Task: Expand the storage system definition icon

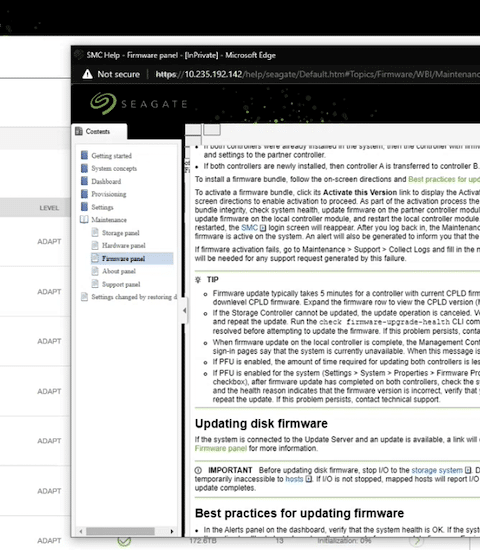Action: point(468,470)
